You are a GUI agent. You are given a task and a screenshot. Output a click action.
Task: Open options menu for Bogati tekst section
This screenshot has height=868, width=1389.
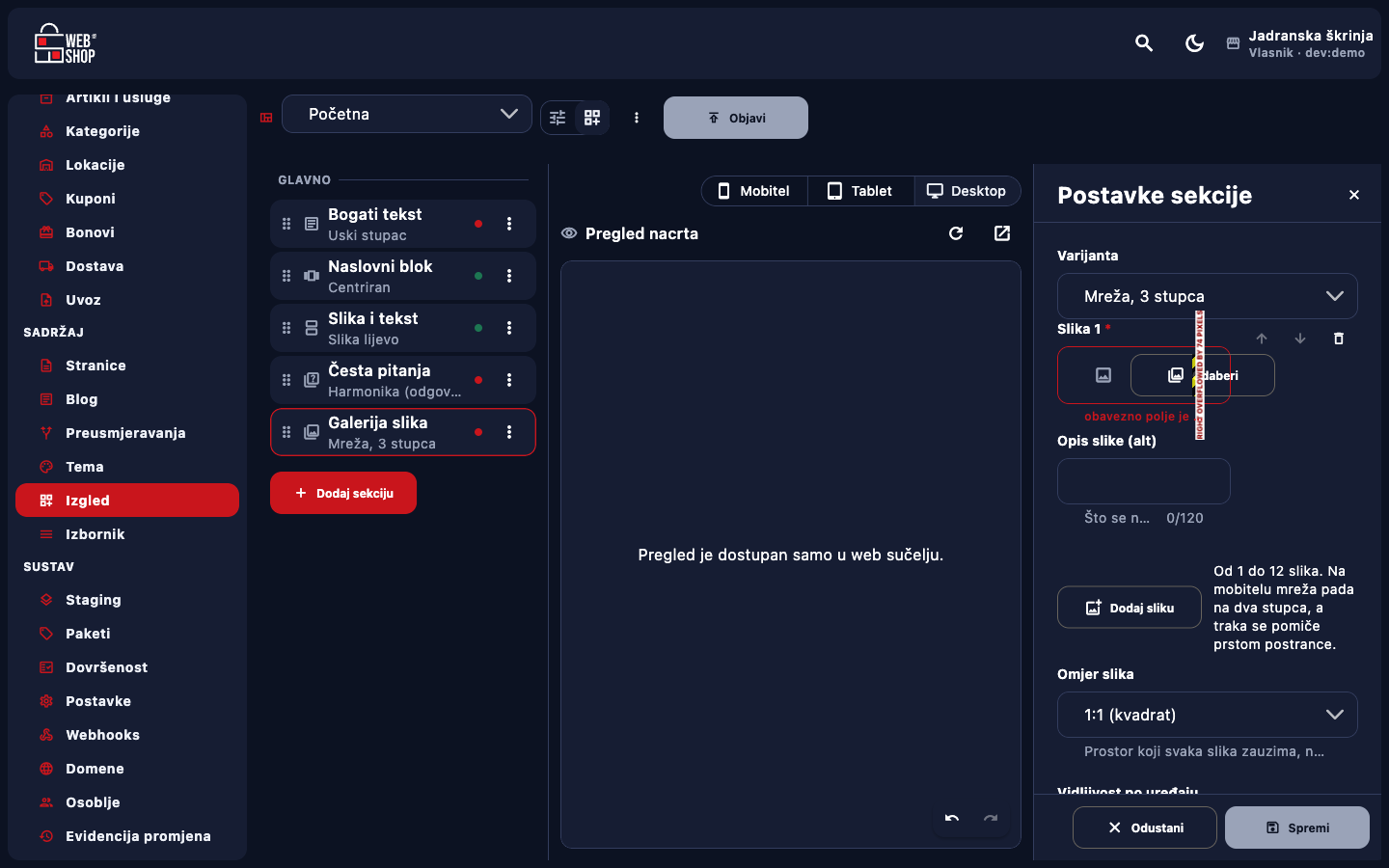pyautogui.click(x=509, y=224)
